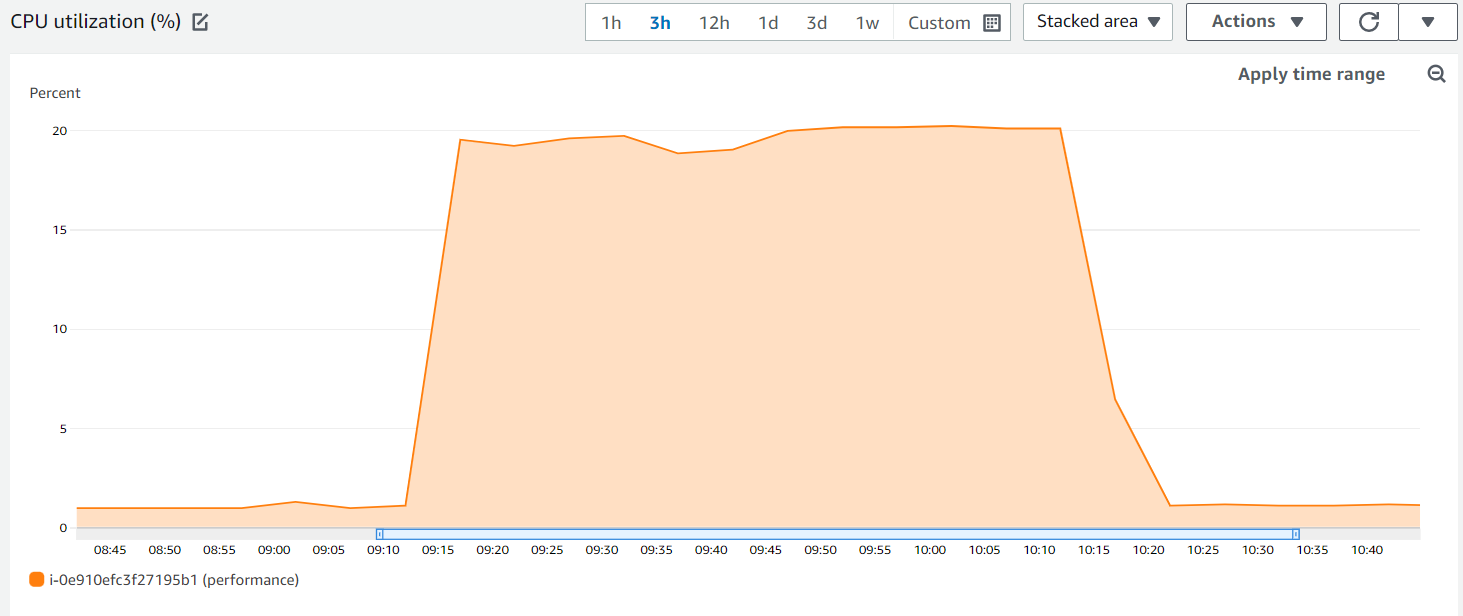The height and width of the screenshot is (616, 1463).
Task: Select the 1h time range
Action: tap(612, 21)
